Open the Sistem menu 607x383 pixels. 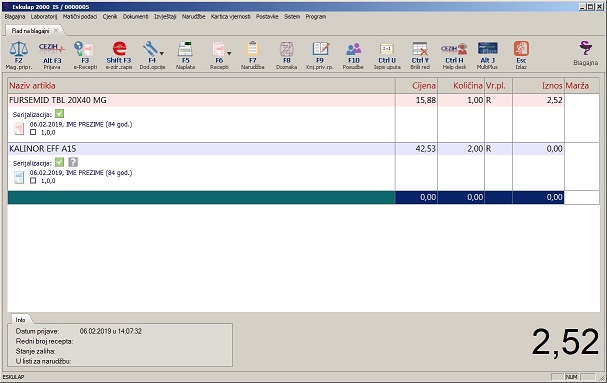point(292,17)
